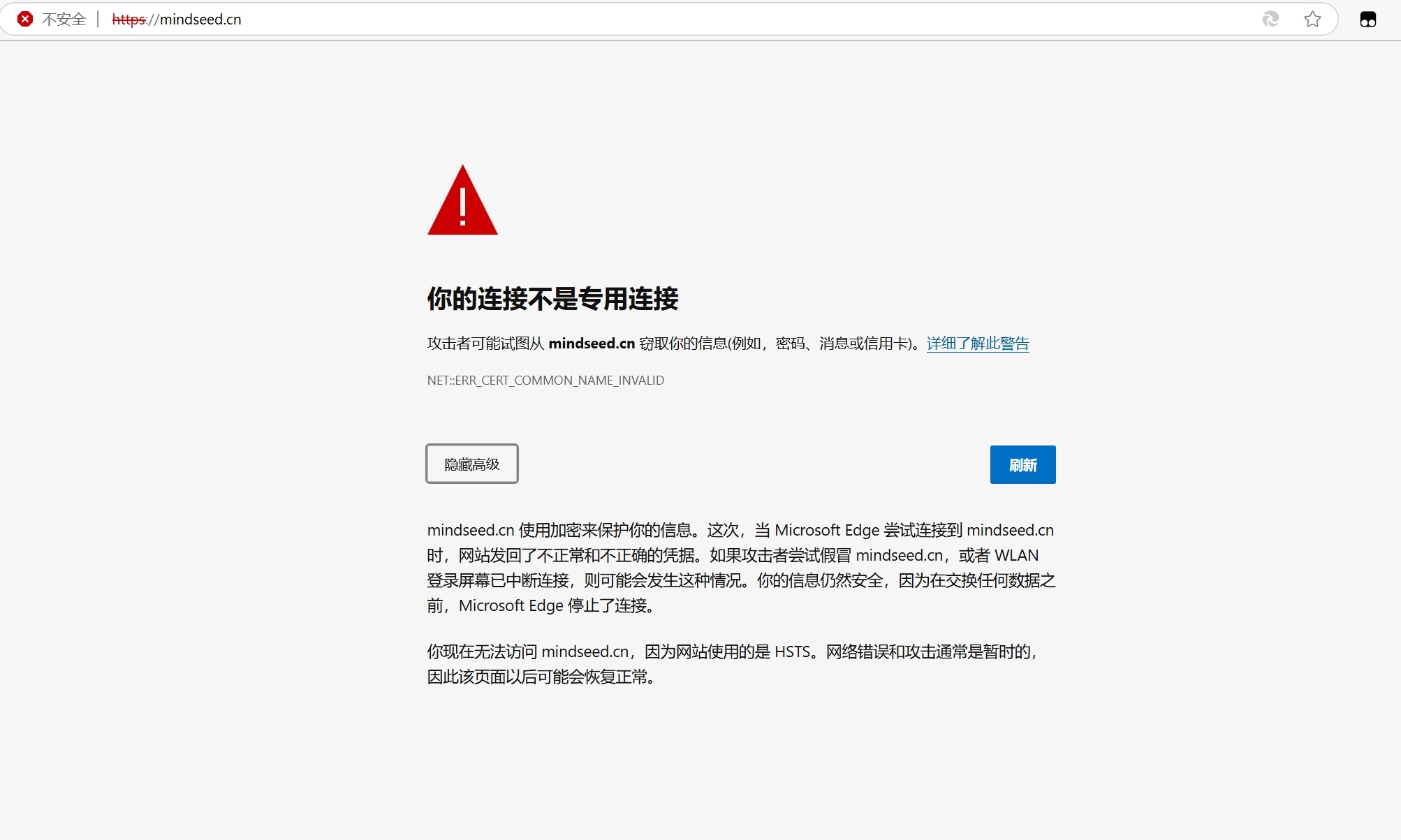Click the black profile icon at top right
This screenshot has height=840, width=1401.
tap(1367, 19)
